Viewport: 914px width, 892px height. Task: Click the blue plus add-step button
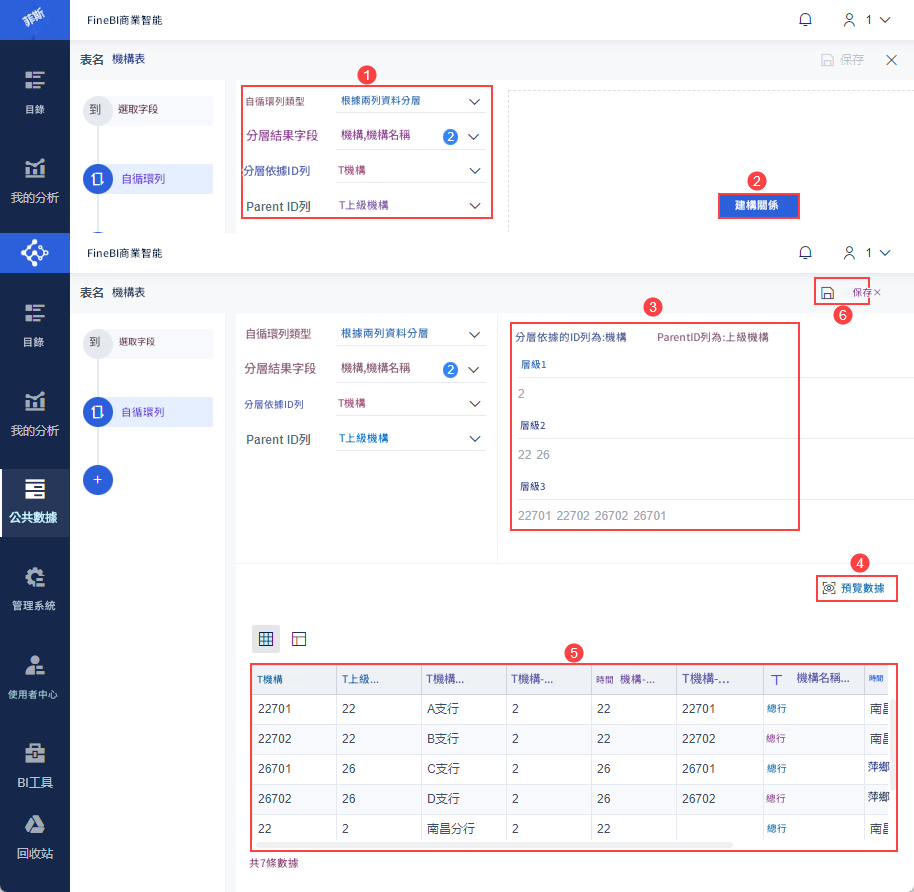97,480
